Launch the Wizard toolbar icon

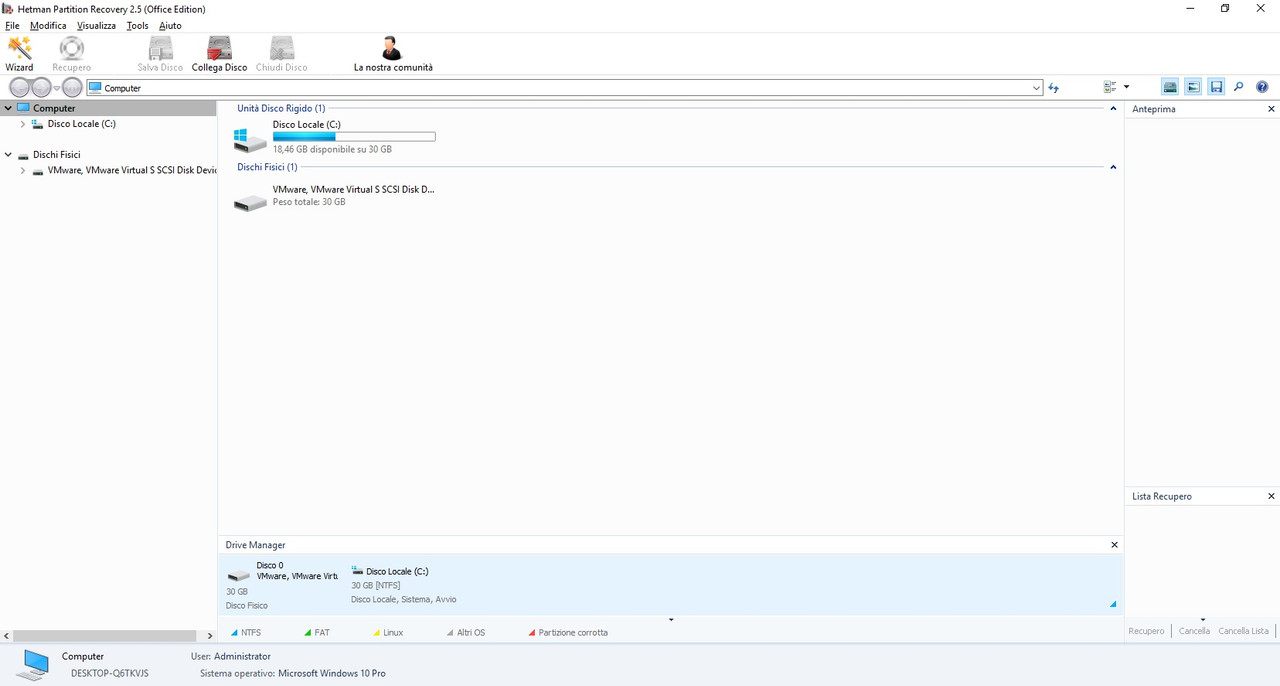(x=19, y=54)
